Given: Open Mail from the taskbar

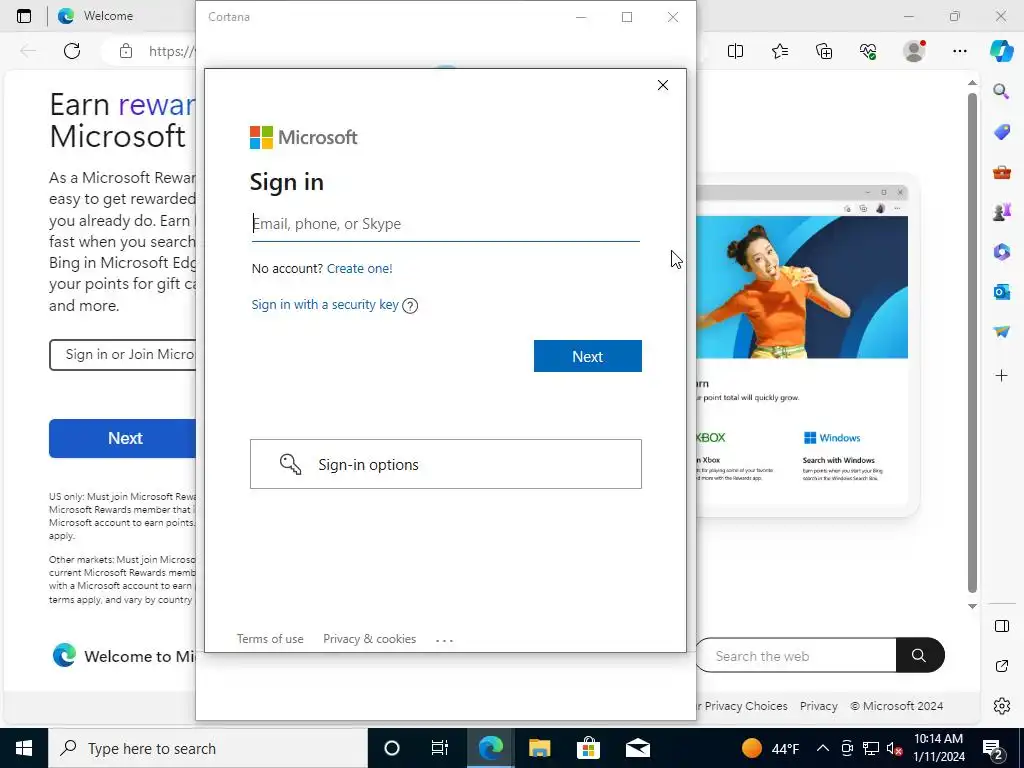Looking at the screenshot, I should coord(637,748).
